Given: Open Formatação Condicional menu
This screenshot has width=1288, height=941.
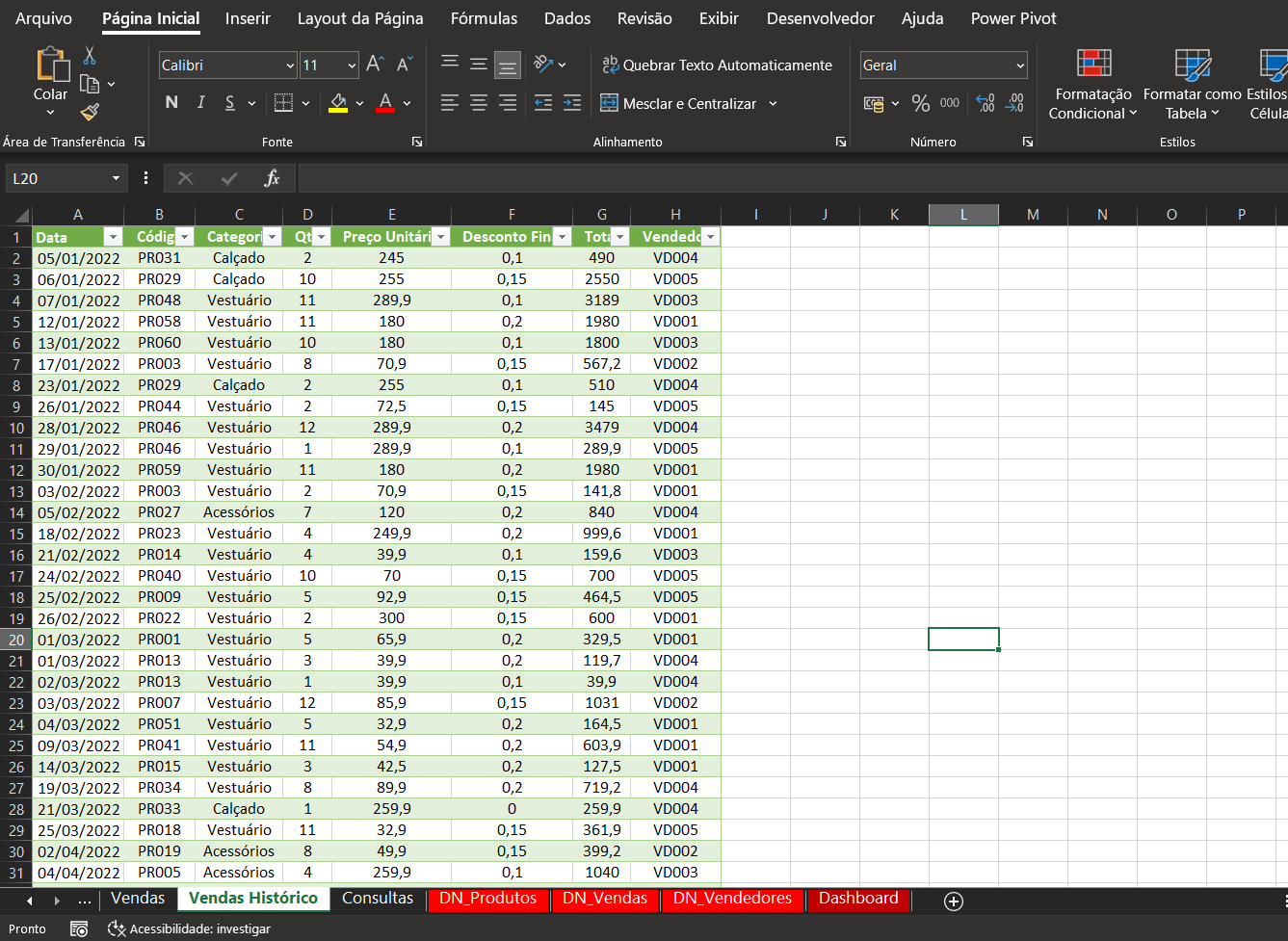Looking at the screenshot, I should click(x=1093, y=84).
